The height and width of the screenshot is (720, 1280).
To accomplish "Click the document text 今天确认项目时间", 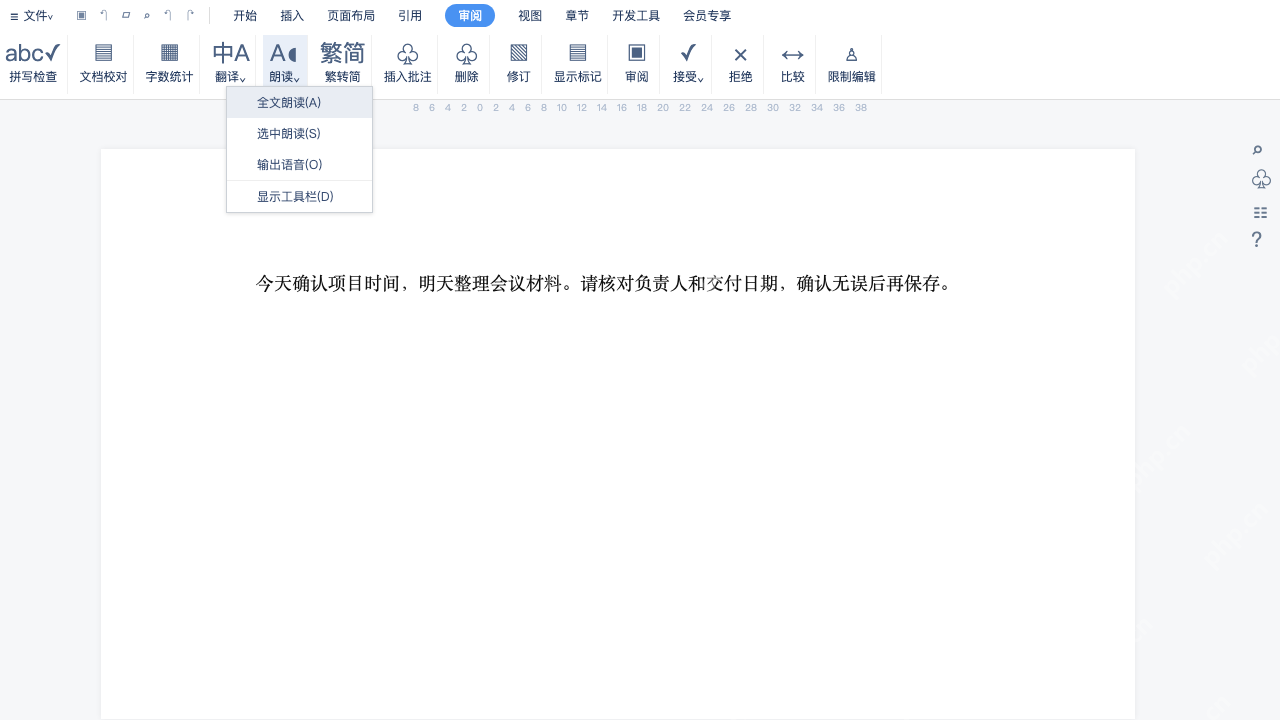I will pyautogui.click(x=328, y=284).
